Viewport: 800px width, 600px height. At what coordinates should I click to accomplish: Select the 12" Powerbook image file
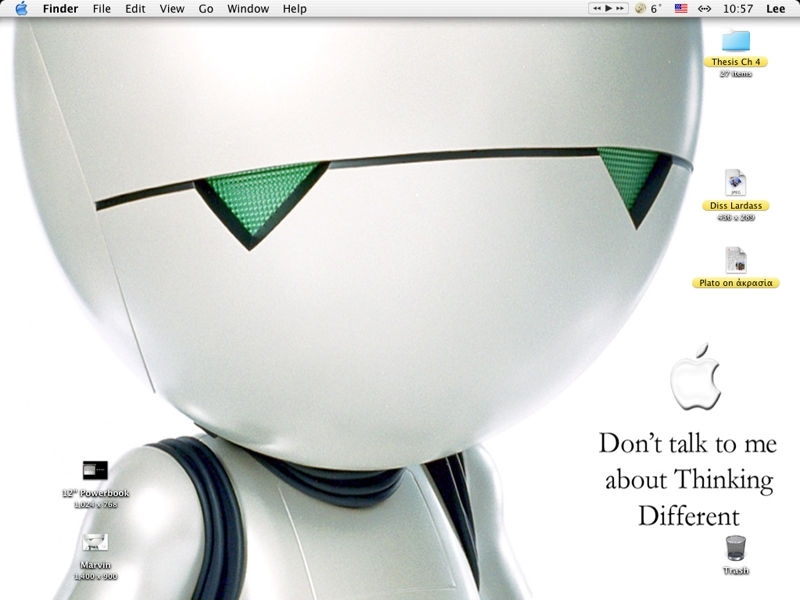coord(95,471)
